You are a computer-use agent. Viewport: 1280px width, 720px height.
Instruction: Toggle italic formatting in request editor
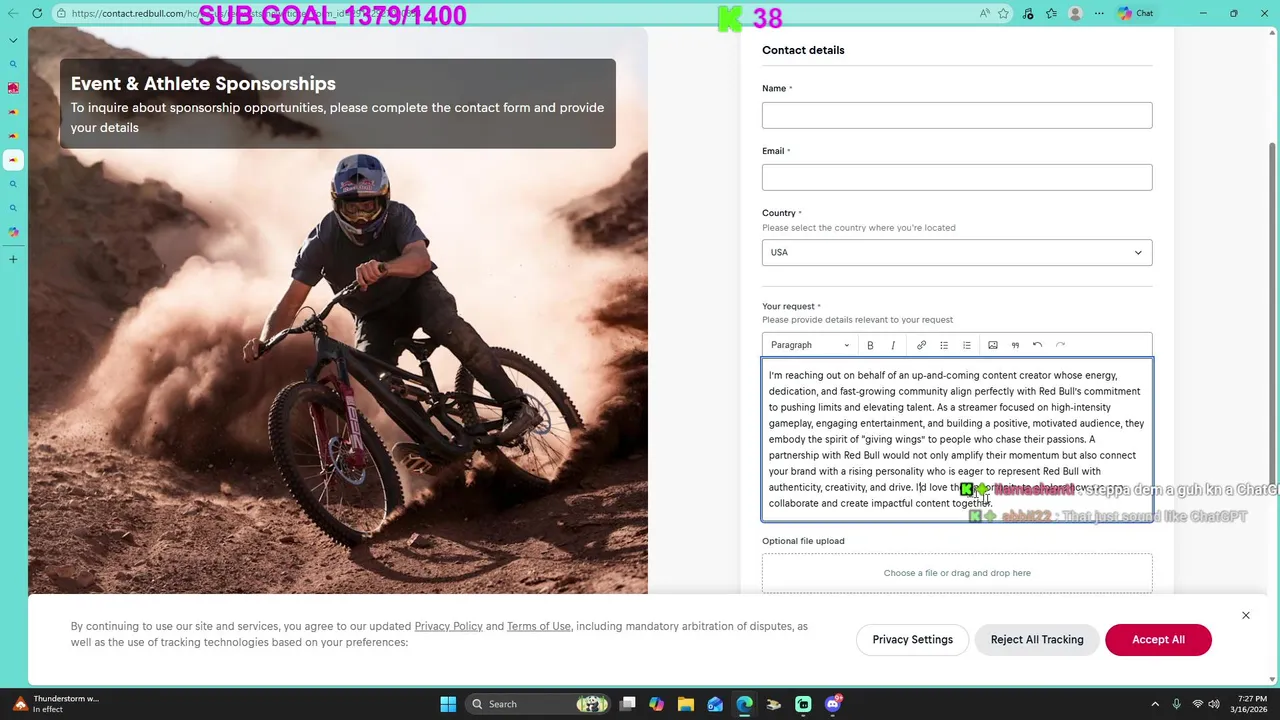click(893, 345)
